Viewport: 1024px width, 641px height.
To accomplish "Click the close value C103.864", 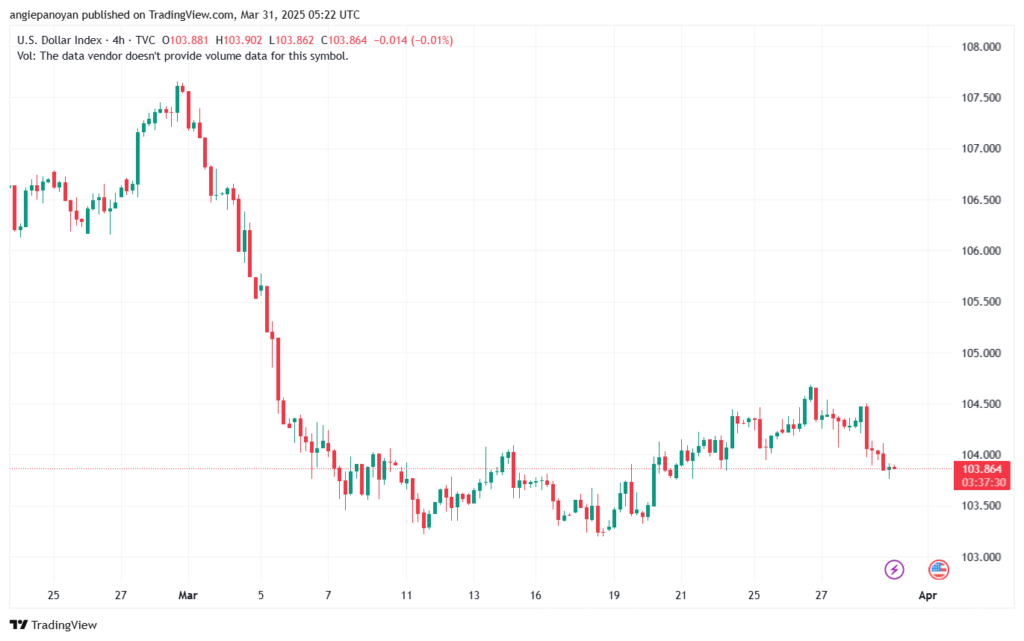I will 344,40.
